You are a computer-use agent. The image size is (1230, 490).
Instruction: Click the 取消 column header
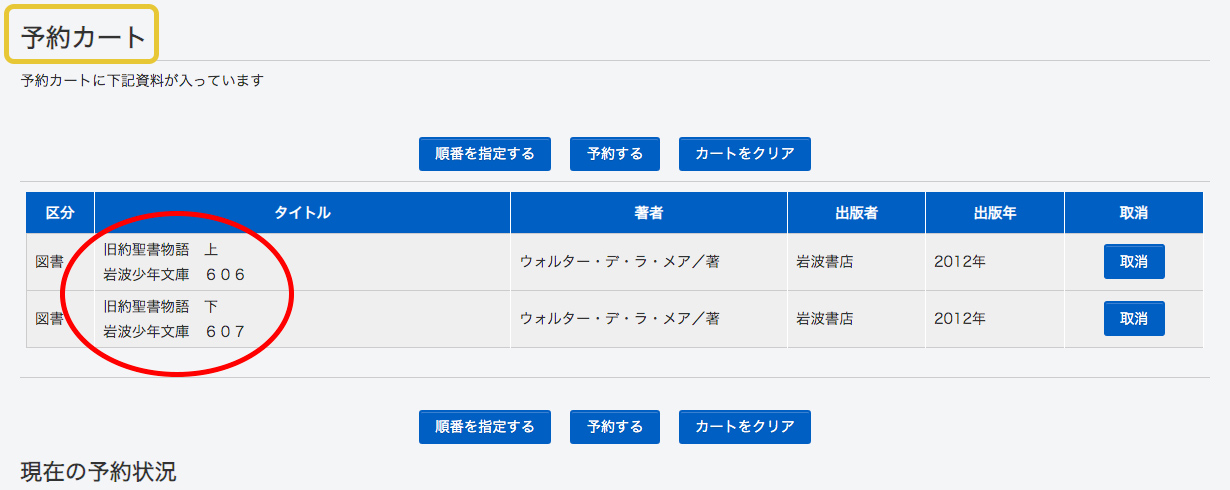(x=1134, y=213)
